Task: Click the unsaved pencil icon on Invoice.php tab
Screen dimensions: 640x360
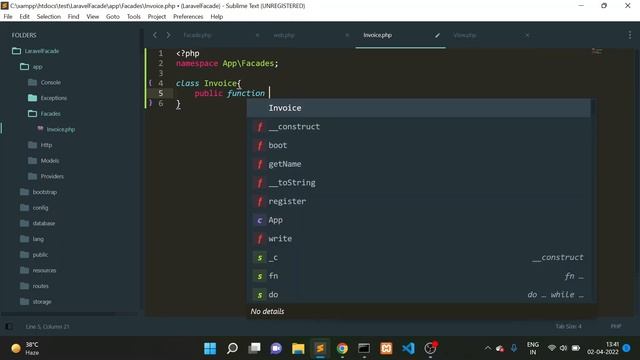Action: (x=437, y=36)
